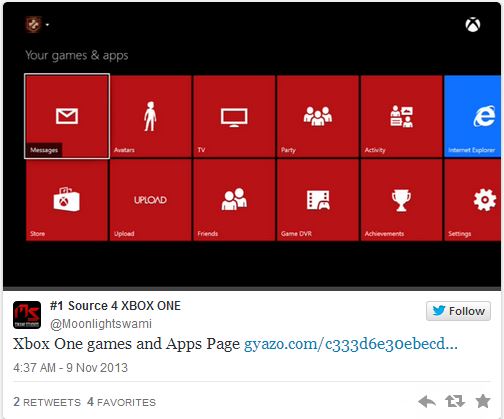The height and width of the screenshot is (419, 504).
Task: Open the Party tile
Action: [318, 116]
